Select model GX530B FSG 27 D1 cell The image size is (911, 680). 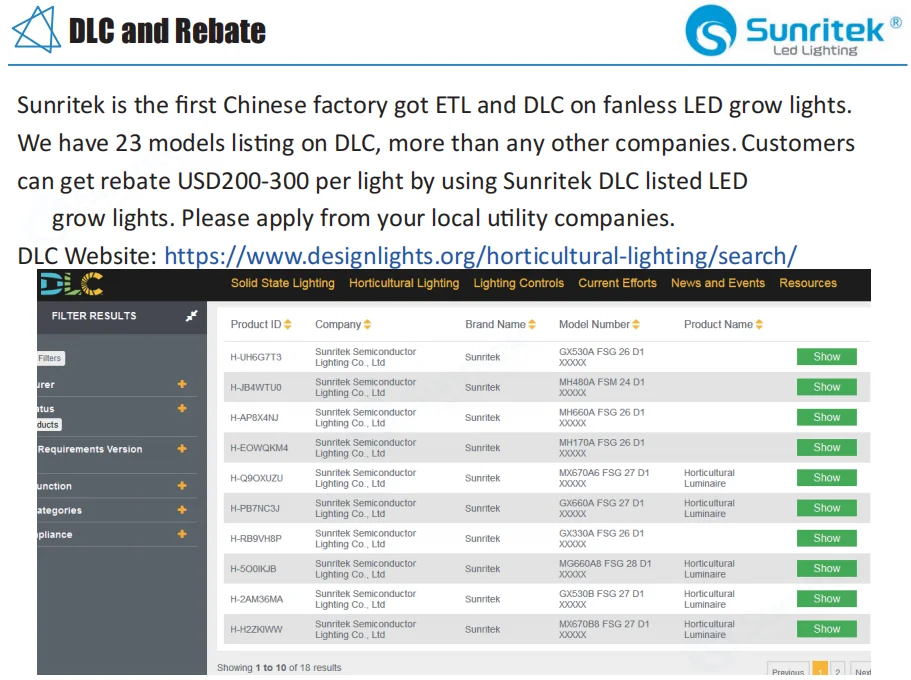tap(601, 599)
